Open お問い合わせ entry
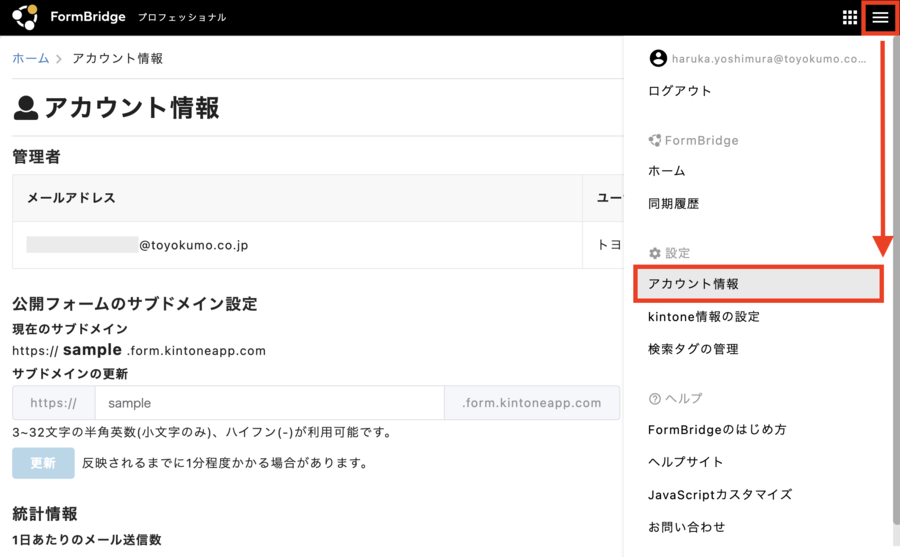The height and width of the screenshot is (557, 900). [686, 527]
